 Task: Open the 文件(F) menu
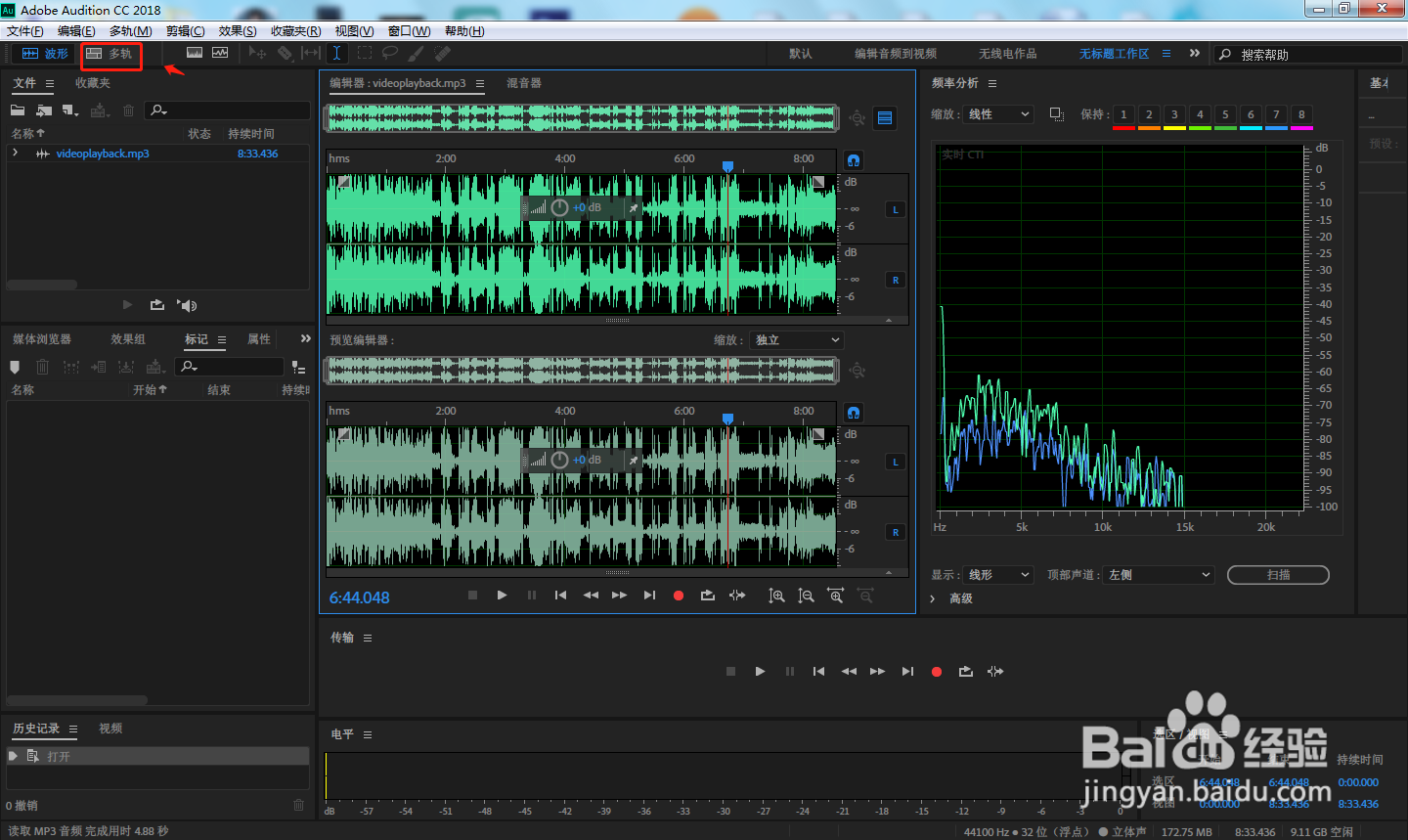[25, 31]
